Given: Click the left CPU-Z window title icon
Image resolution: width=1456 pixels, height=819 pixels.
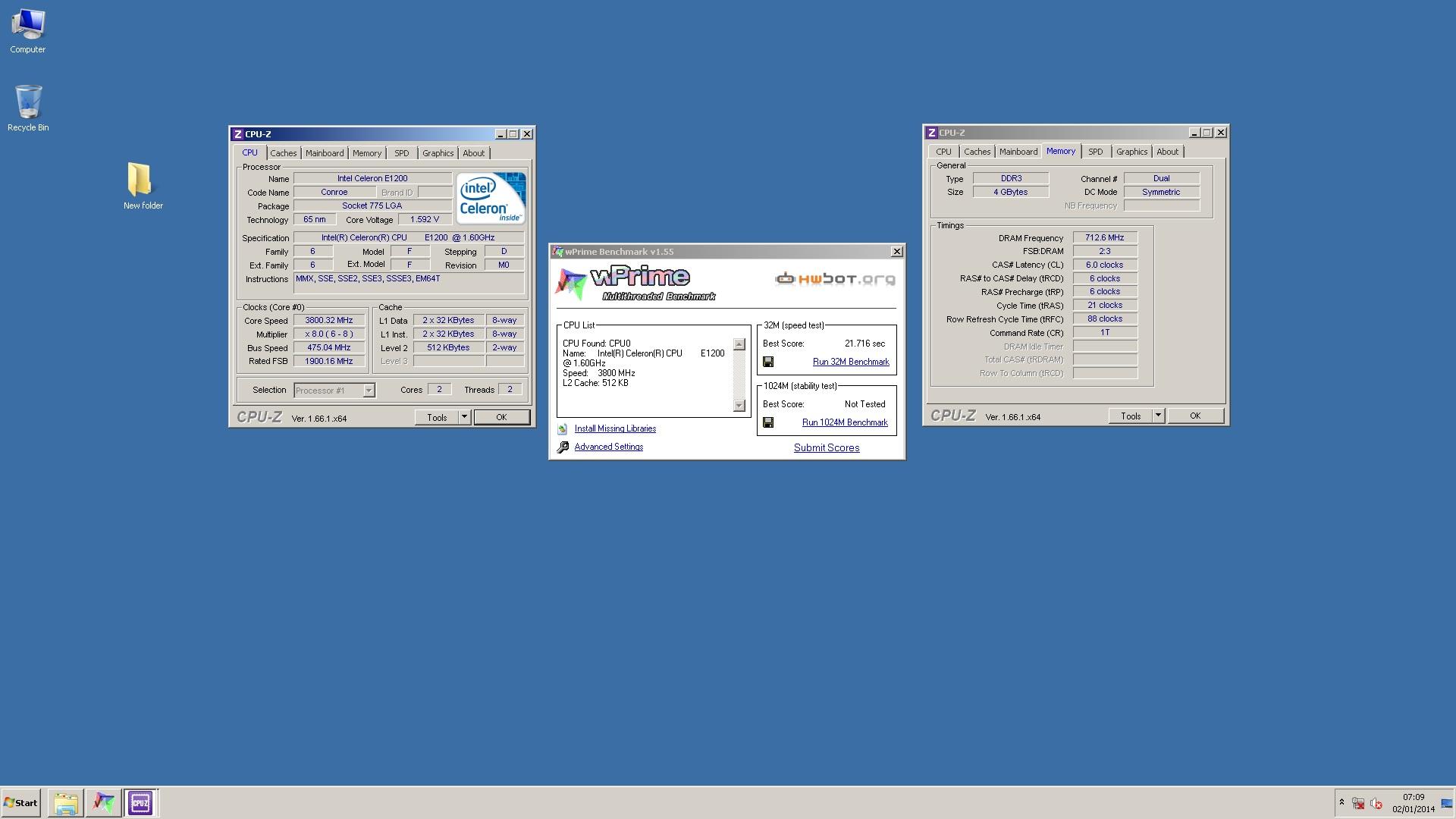Looking at the screenshot, I should pyautogui.click(x=237, y=134).
